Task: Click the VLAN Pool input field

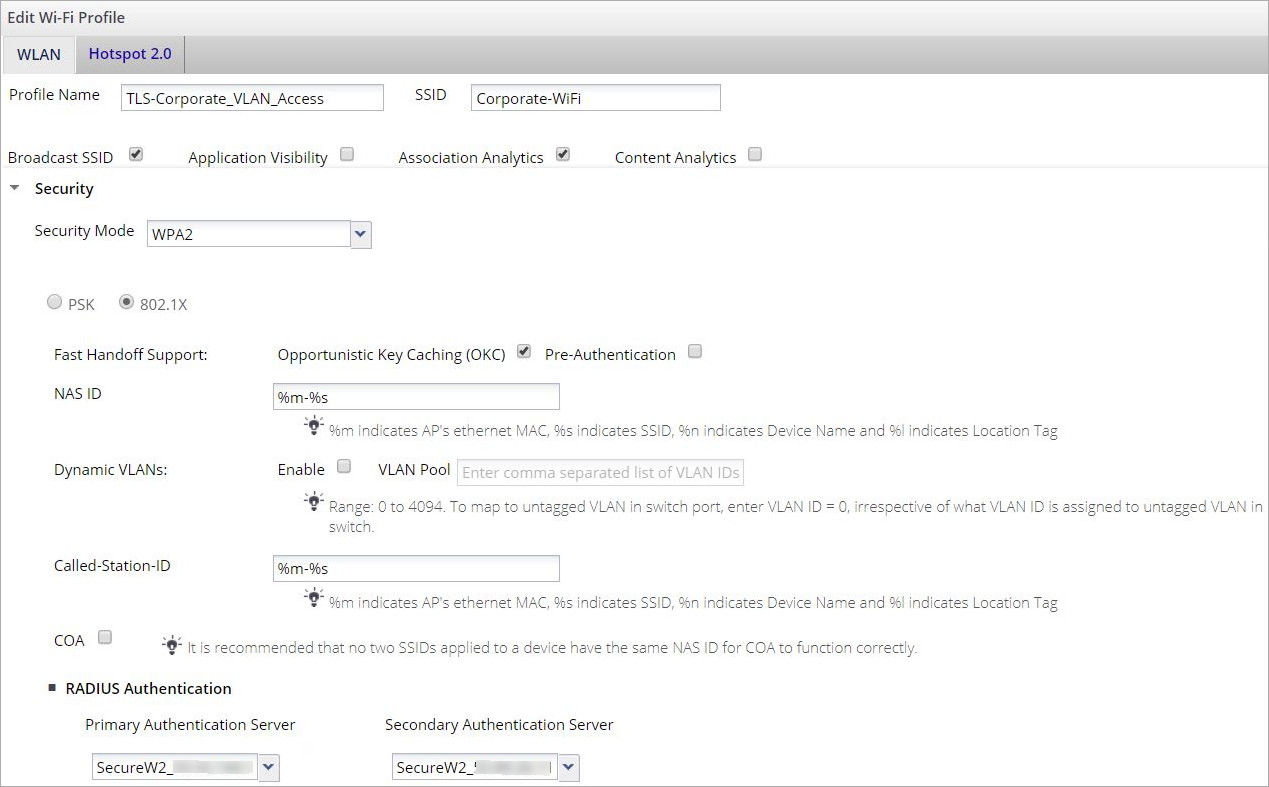Action: point(600,472)
